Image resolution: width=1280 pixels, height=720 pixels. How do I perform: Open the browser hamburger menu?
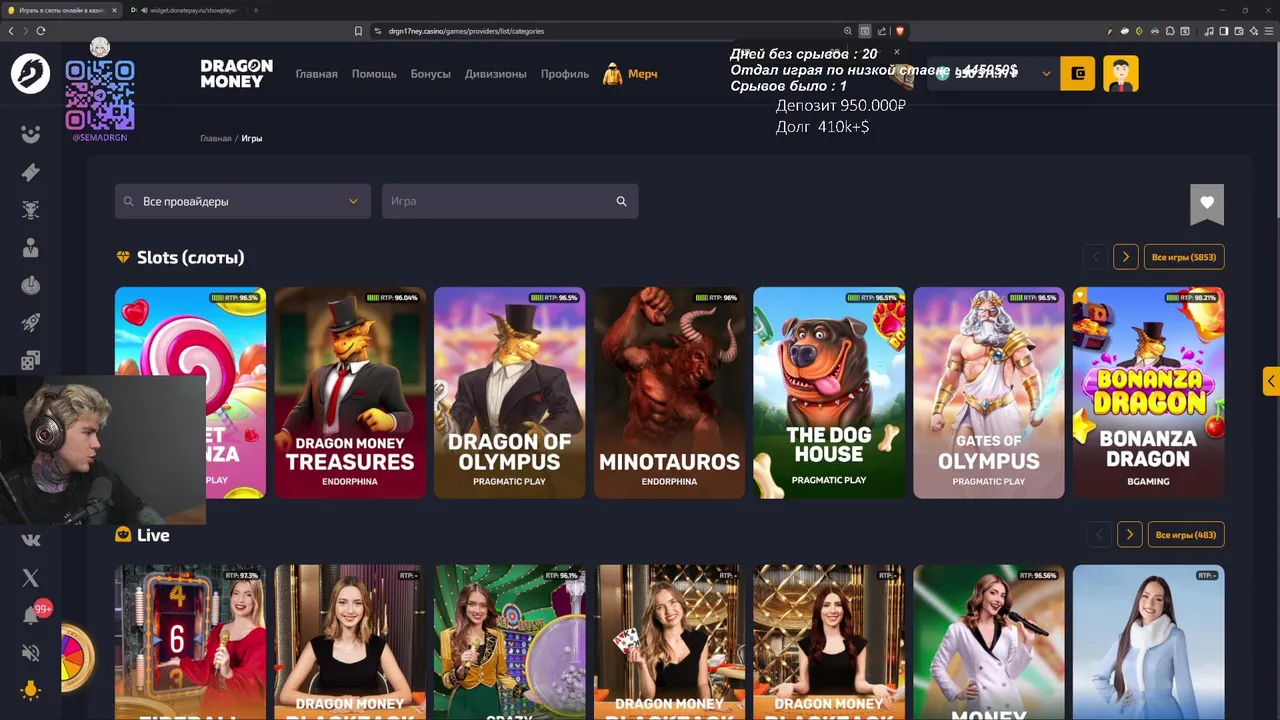click(1268, 31)
